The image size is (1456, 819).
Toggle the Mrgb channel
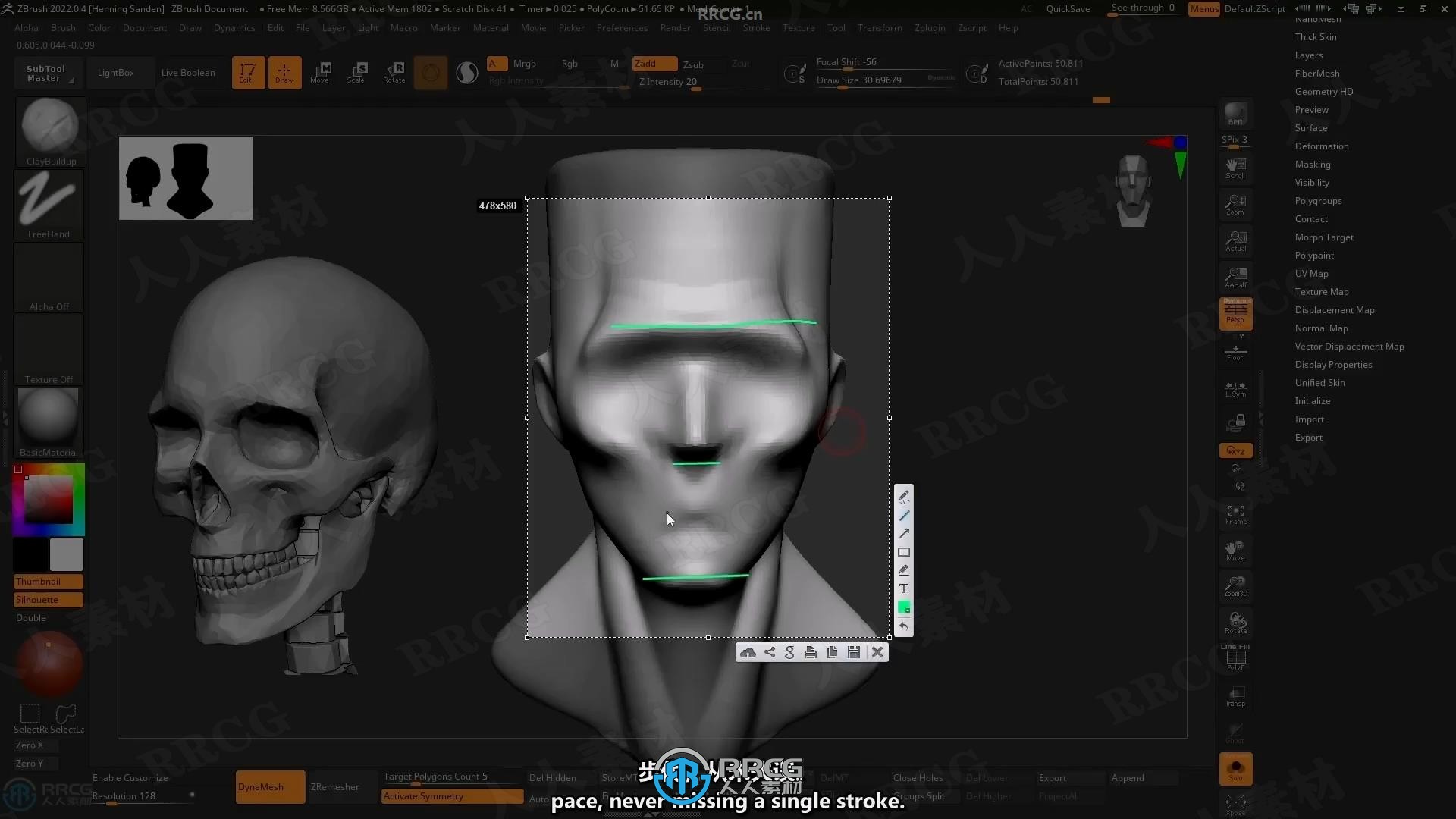pyautogui.click(x=524, y=64)
